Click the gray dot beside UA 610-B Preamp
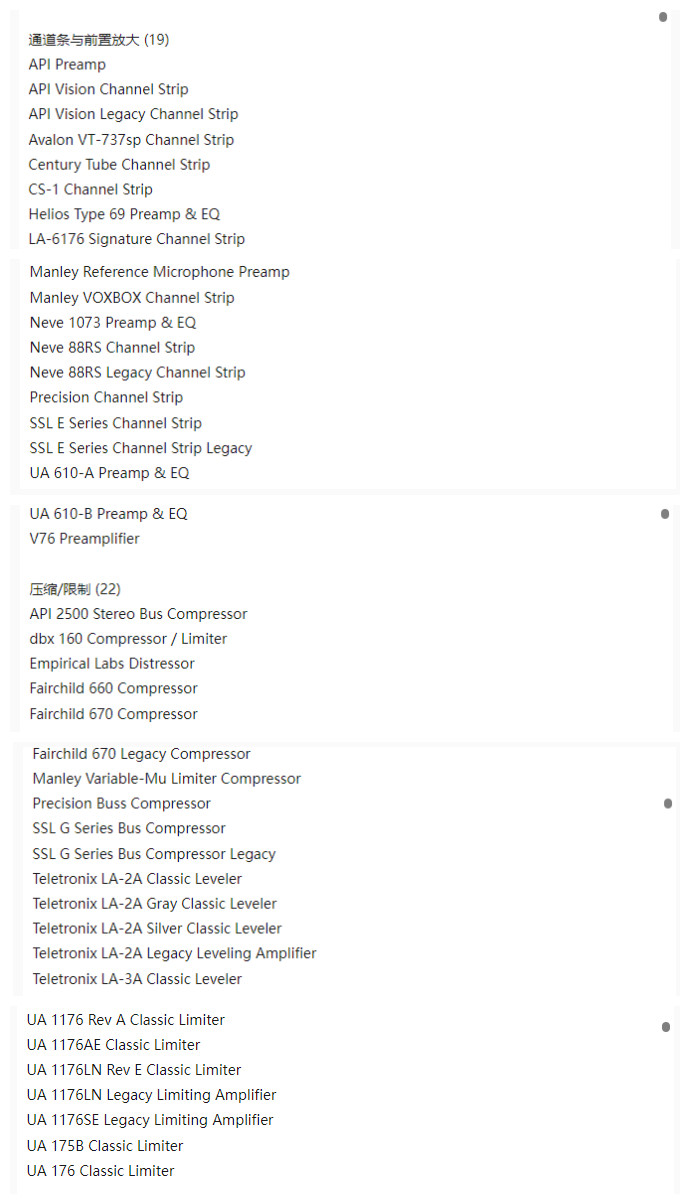This screenshot has width=690, height=1204. tap(665, 514)
